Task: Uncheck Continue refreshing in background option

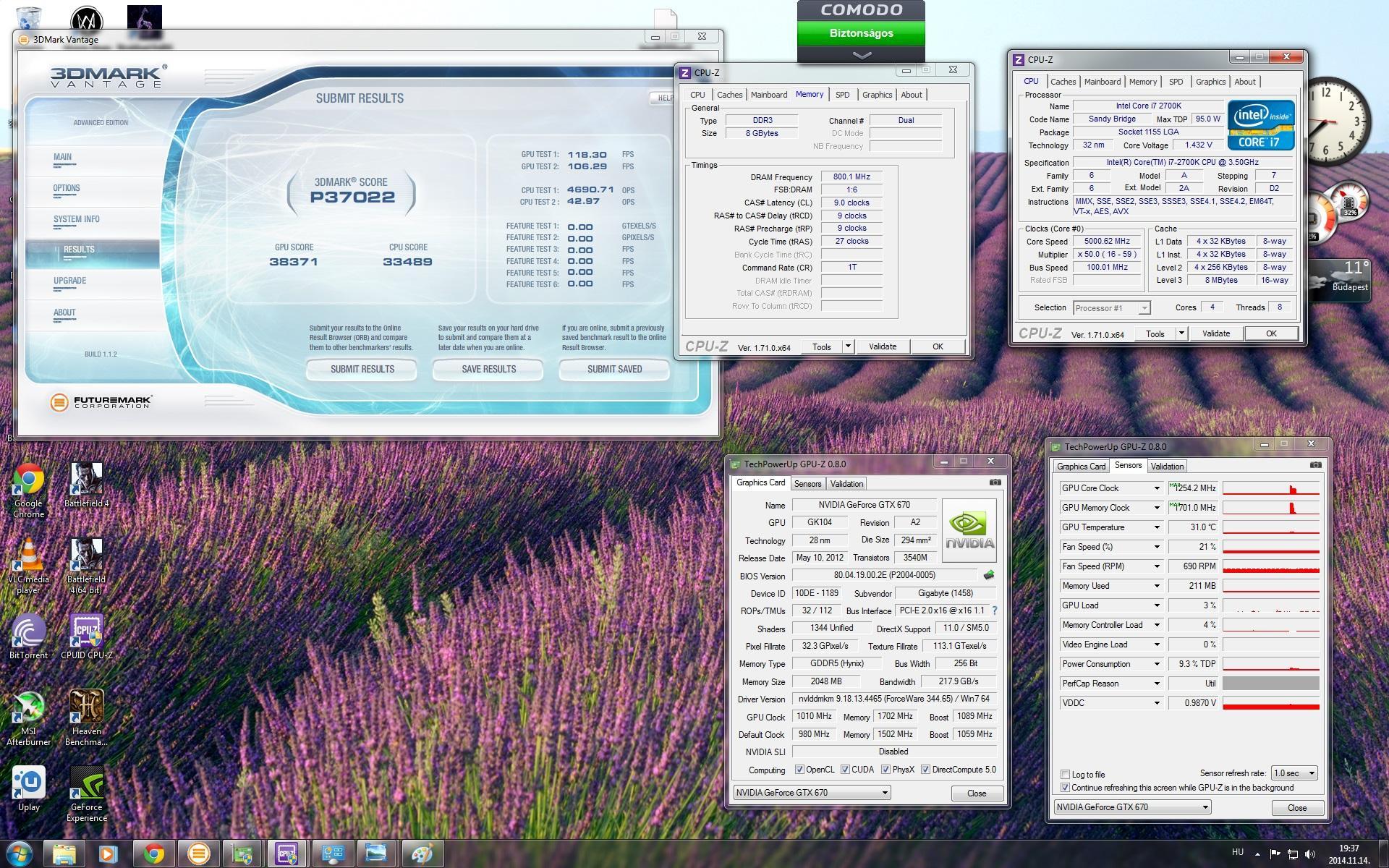Action: click(1065, 788)
